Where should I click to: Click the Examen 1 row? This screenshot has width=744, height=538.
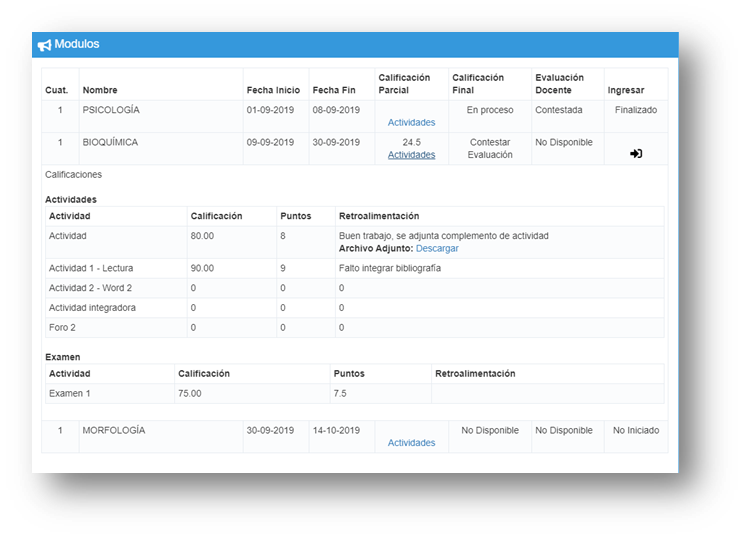(355, 394)
